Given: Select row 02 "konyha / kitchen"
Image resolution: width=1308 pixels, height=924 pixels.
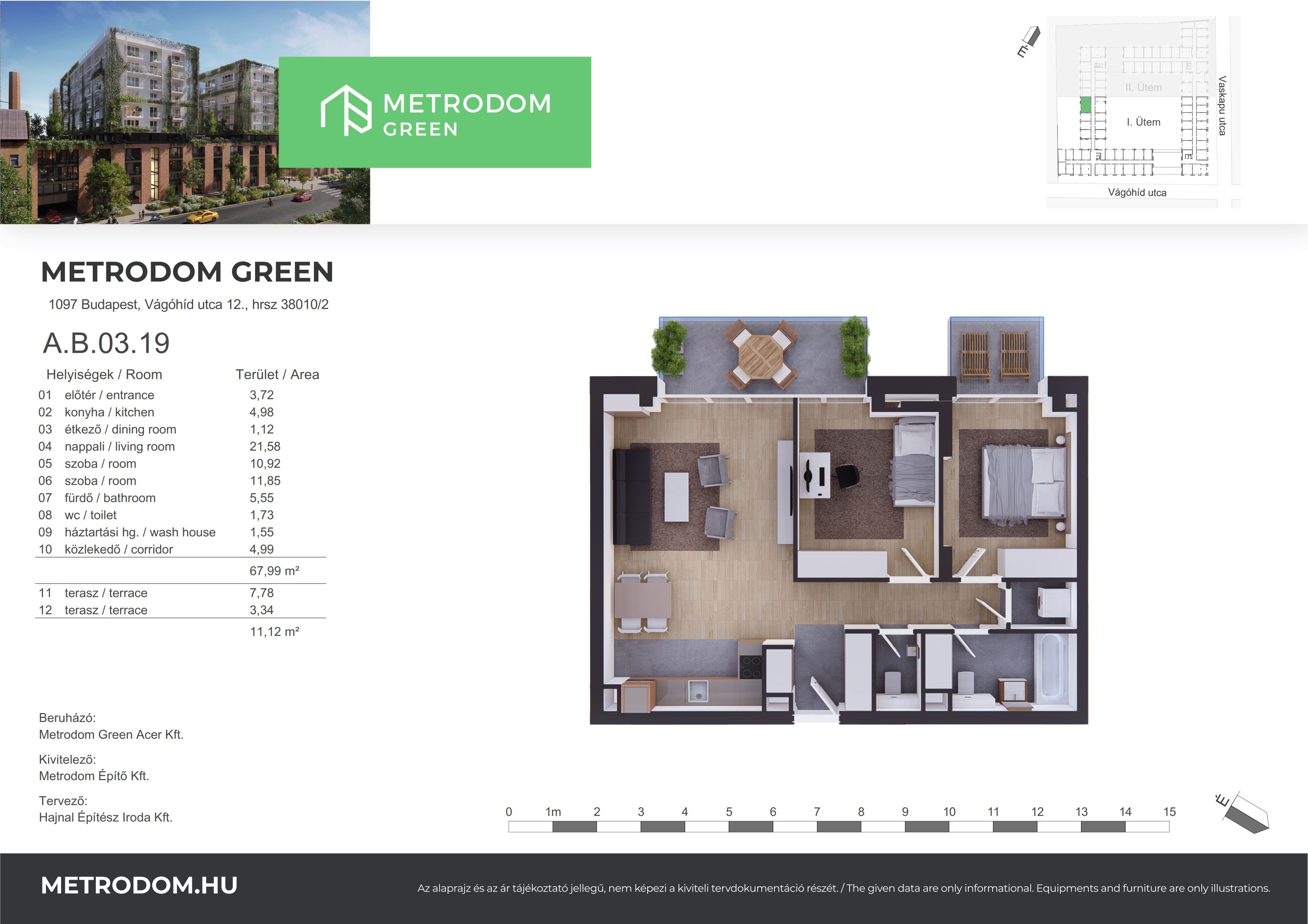Looking at the screenshot, I should click(180, 412).
